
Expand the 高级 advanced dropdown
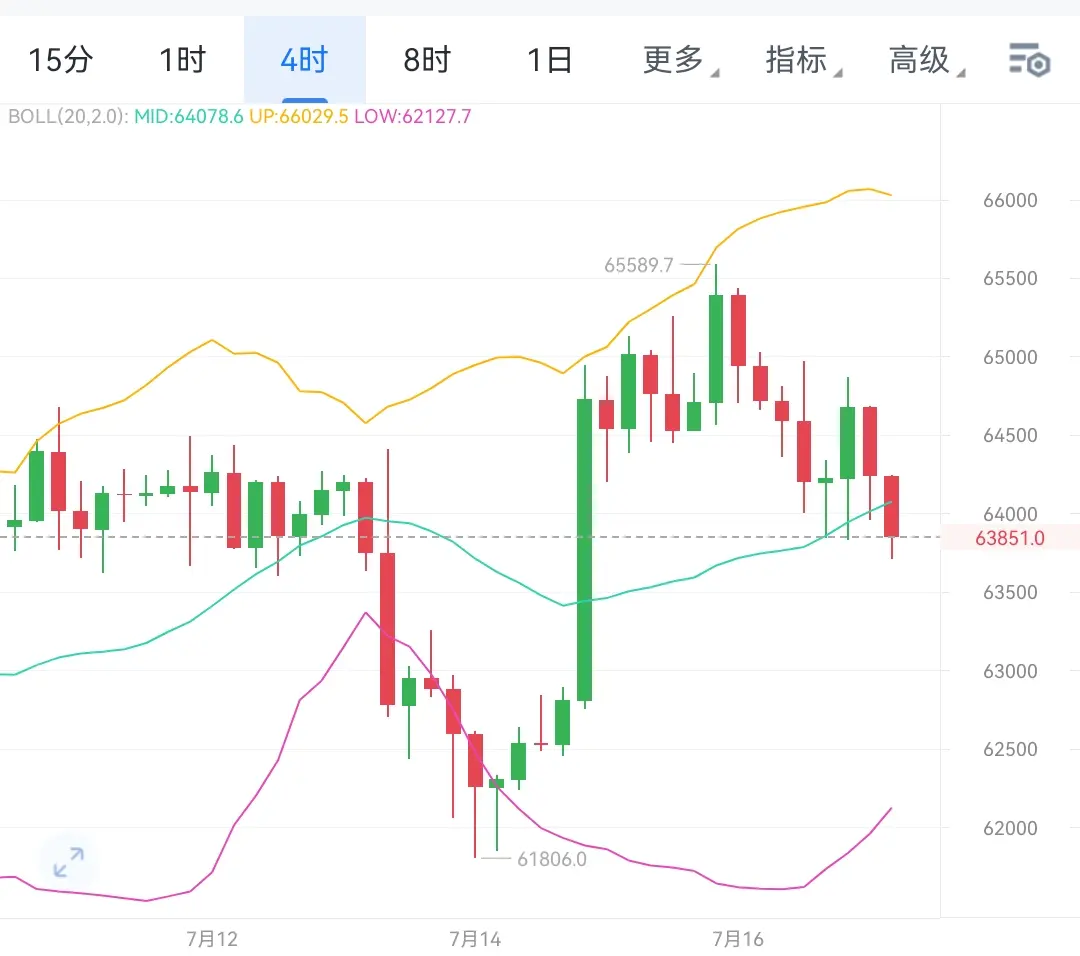pyautogui.click(x=926, y=60)
